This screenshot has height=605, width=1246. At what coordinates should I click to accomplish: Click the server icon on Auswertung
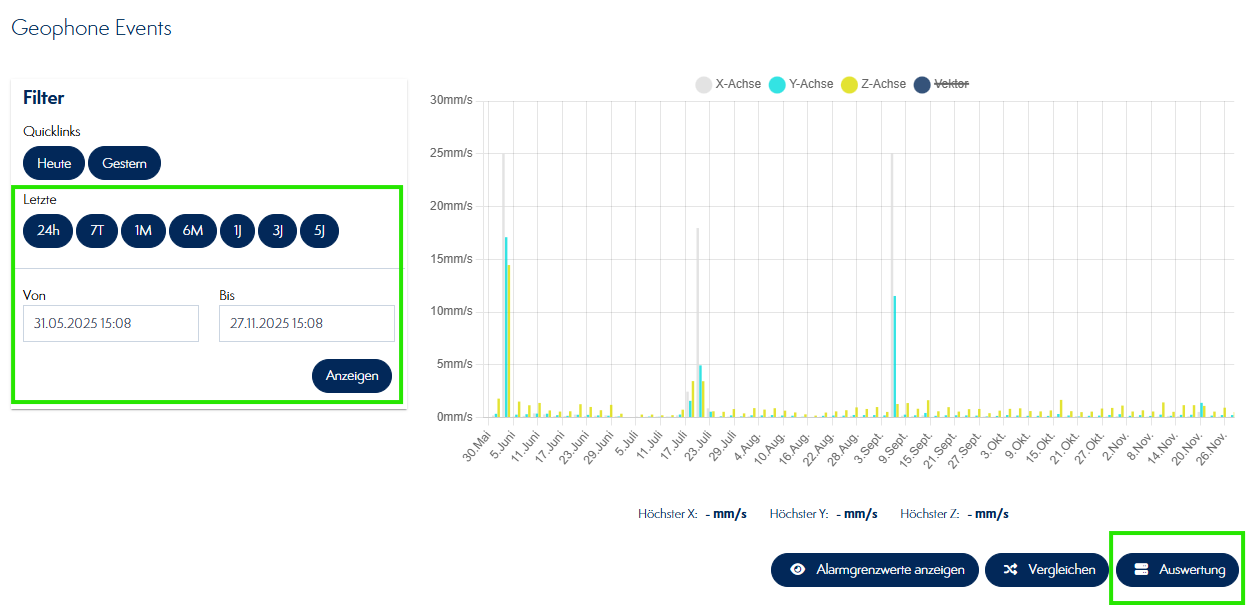pyautogui.click(x=1141, y=569)
